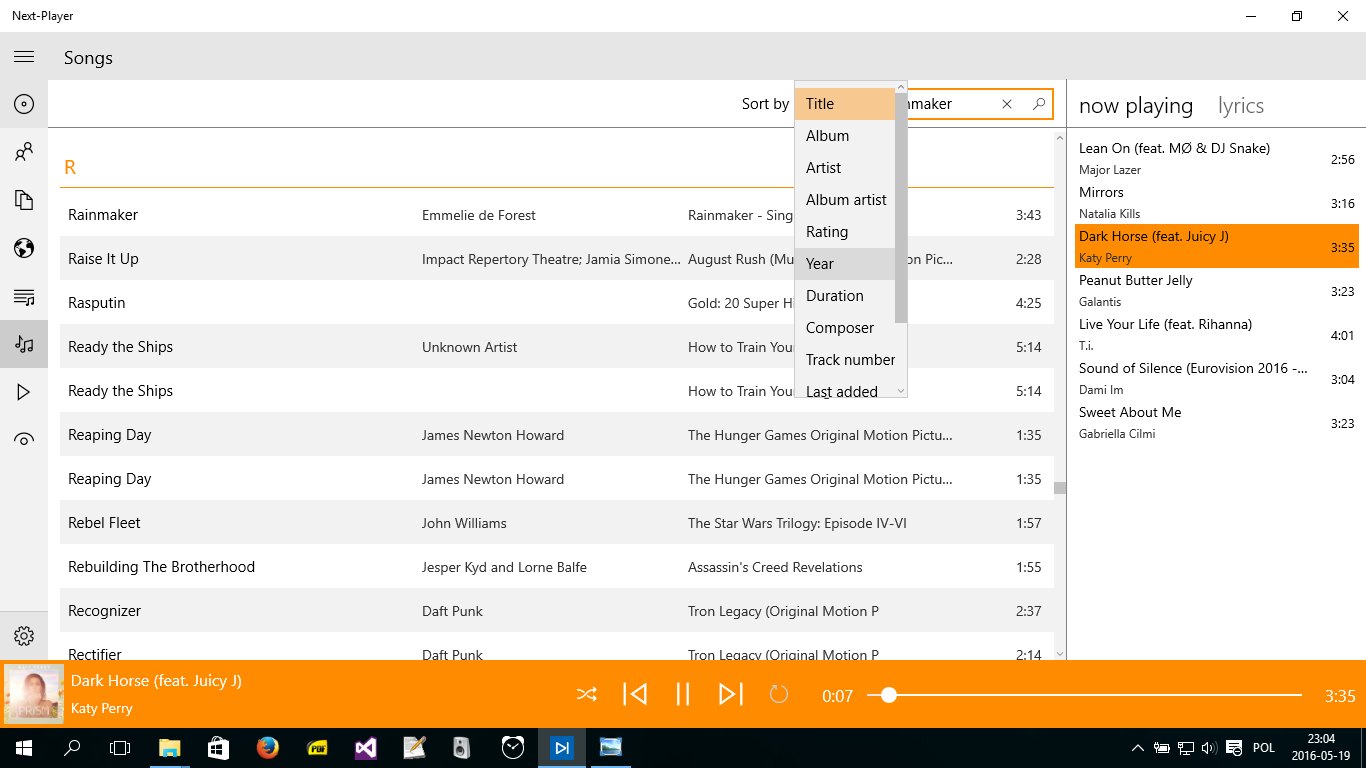Open the hamburger navigation menu

pos(24,57)
